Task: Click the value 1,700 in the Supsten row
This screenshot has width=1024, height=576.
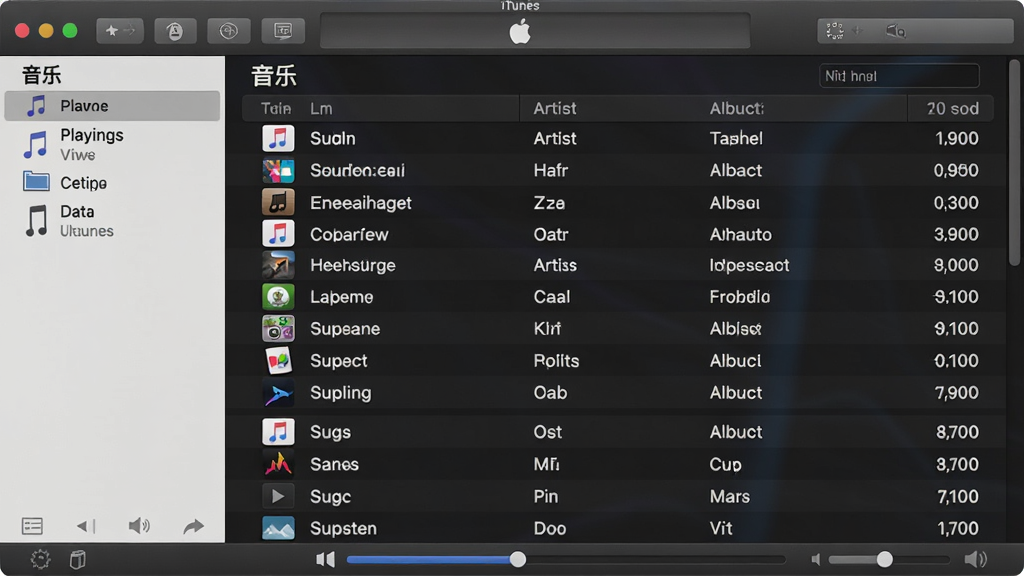Action: 957,528
